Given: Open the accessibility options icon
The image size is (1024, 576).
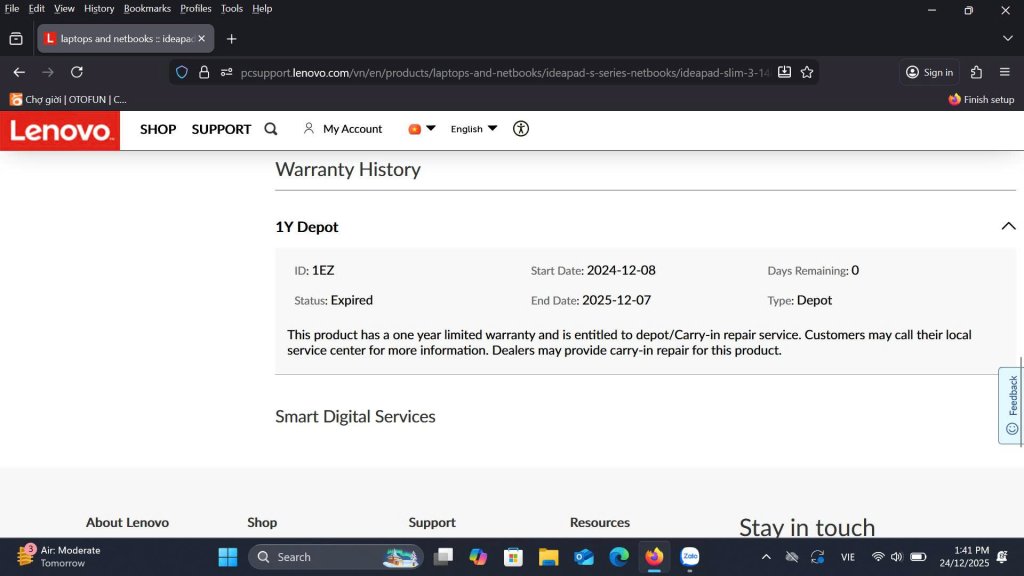Looking at the screenshot, I should [520, 129].
